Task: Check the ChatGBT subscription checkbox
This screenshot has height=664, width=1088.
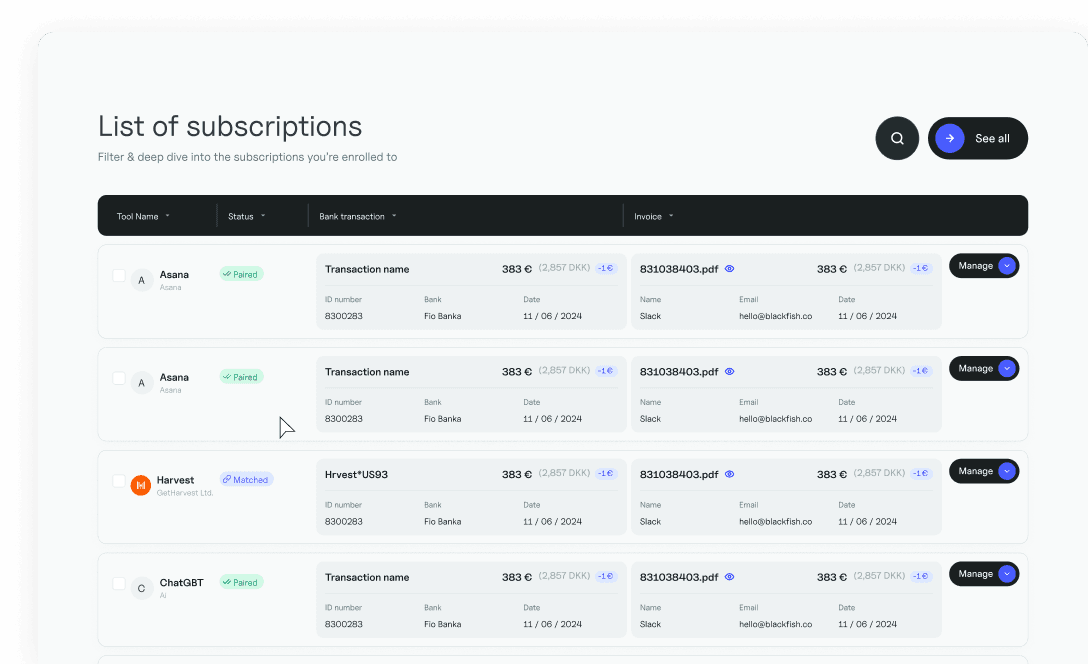Action: coord(119,583)
